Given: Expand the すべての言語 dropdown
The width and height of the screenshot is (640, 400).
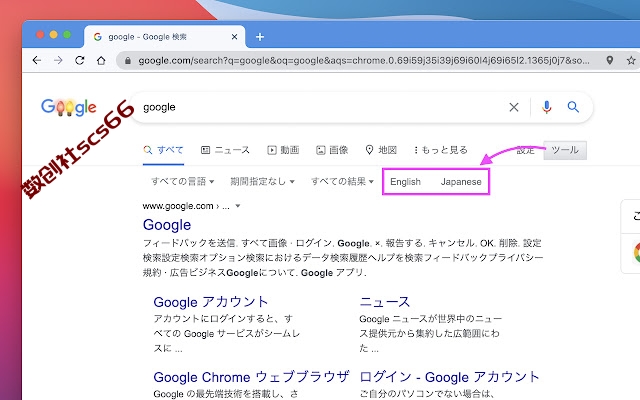Looking at the screenshot, I should [x=182, y=182].
